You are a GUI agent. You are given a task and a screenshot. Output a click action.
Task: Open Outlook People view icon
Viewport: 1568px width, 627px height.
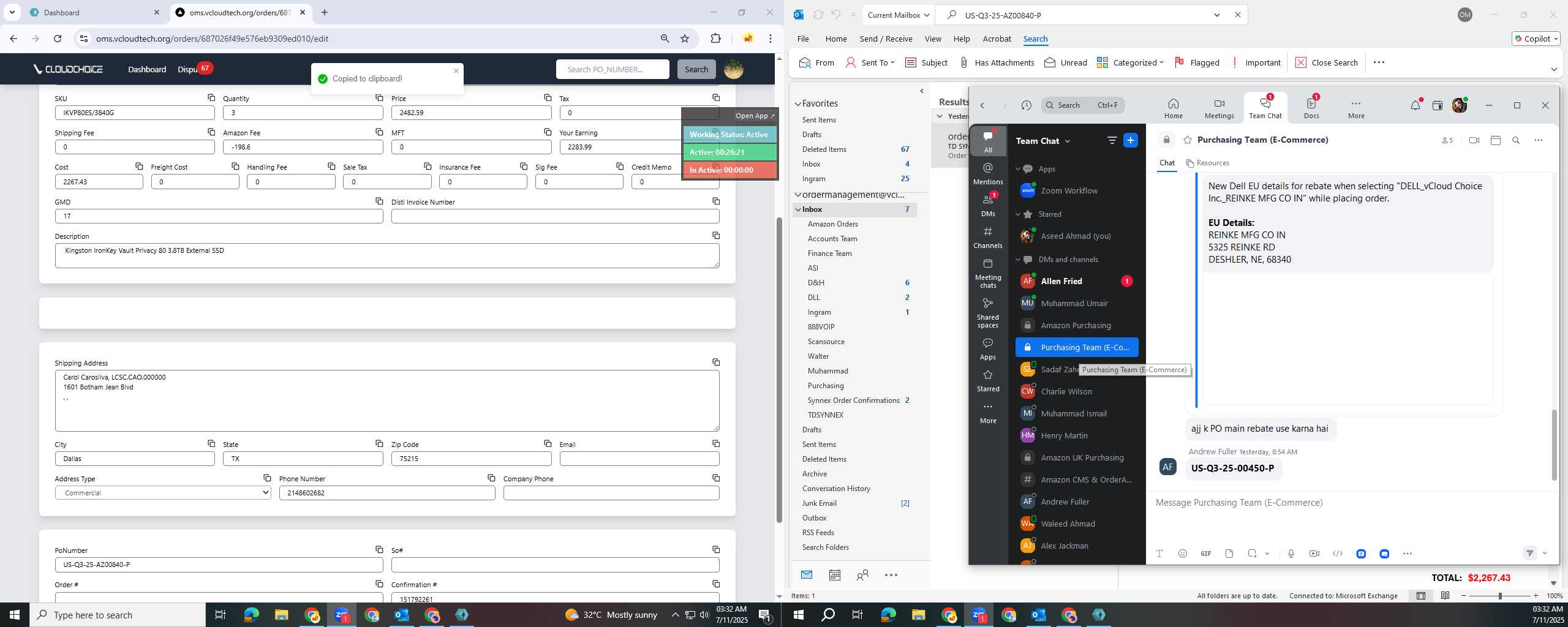[862, 575]
